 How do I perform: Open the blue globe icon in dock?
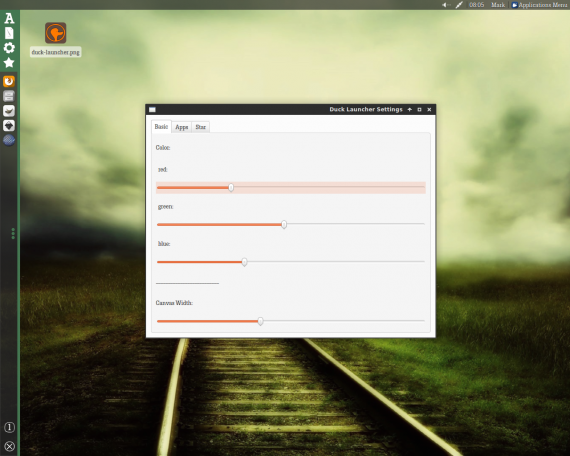(9, 140)
